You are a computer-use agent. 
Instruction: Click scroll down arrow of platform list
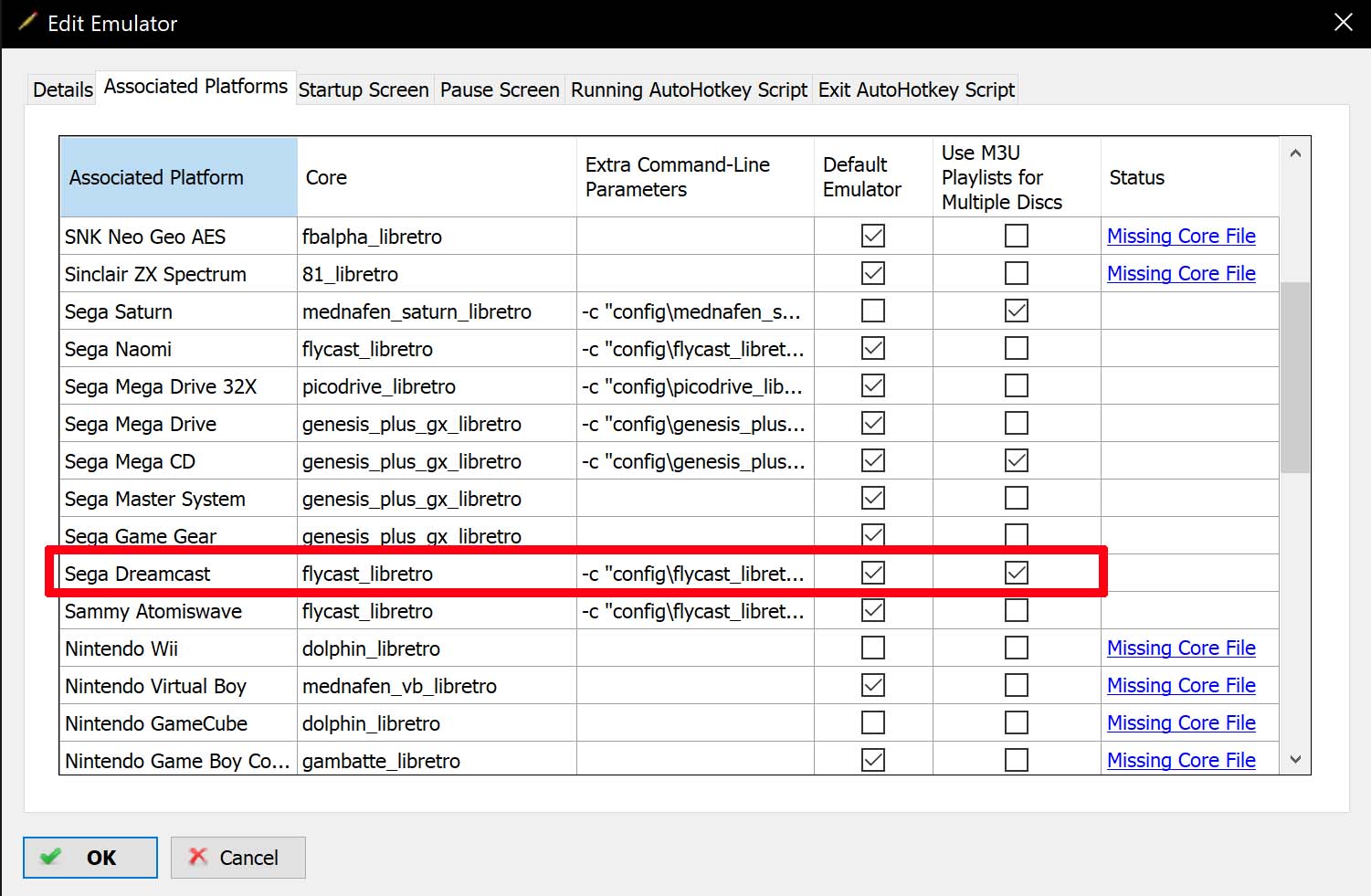click(1295, 759)
